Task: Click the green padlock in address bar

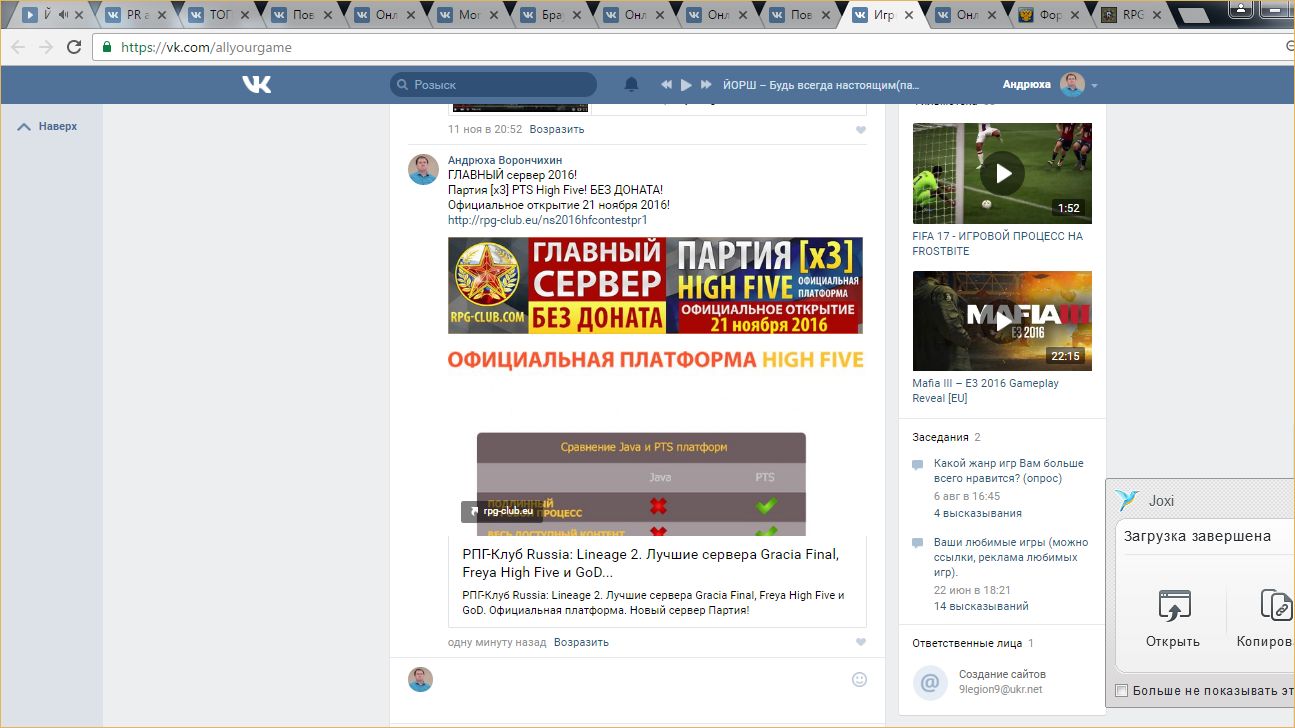Action: [x=107, y=47]
